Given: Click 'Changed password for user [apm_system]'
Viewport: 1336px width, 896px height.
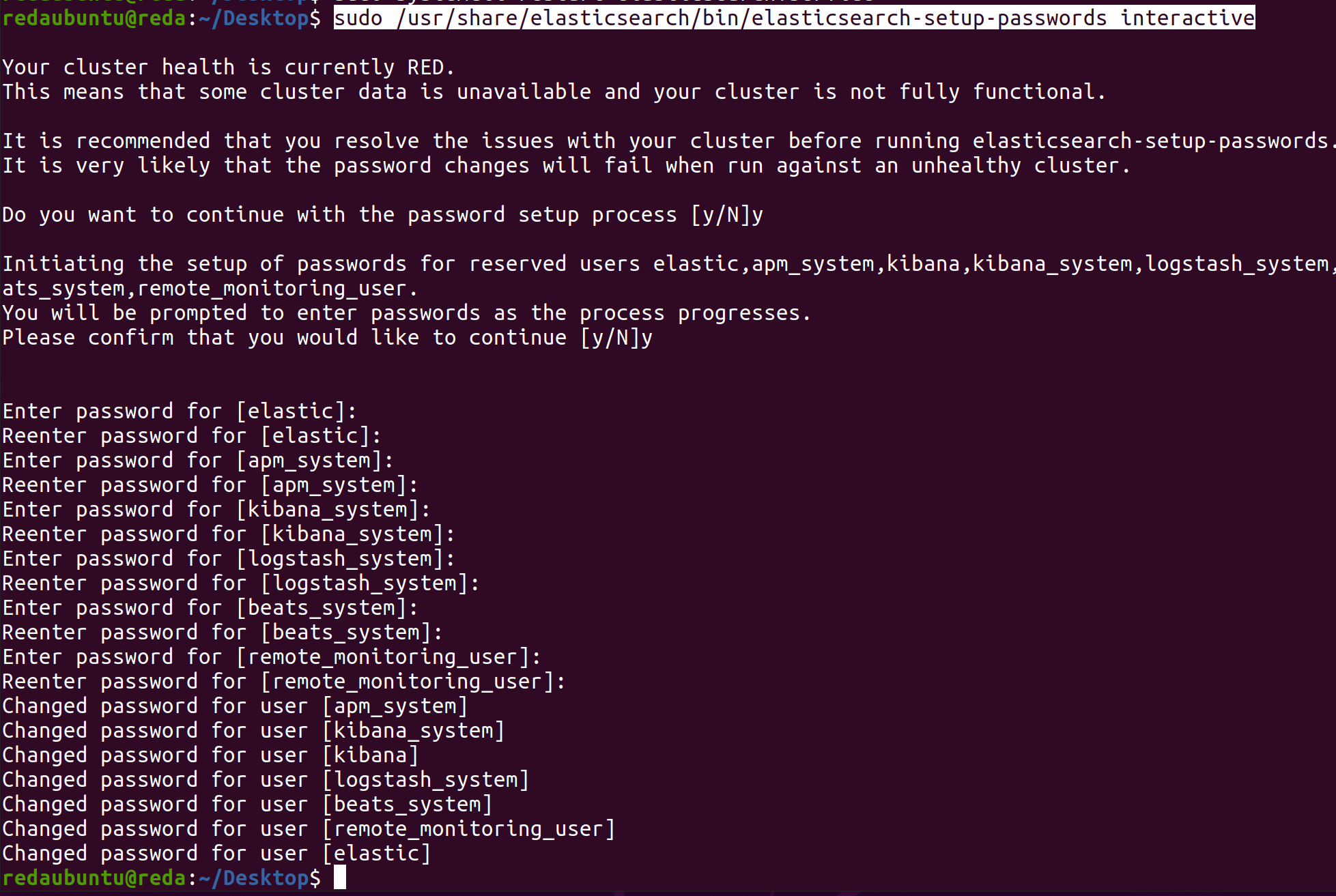Looking at the screenshot, I should pyautogui.click(x=235, y=706).
